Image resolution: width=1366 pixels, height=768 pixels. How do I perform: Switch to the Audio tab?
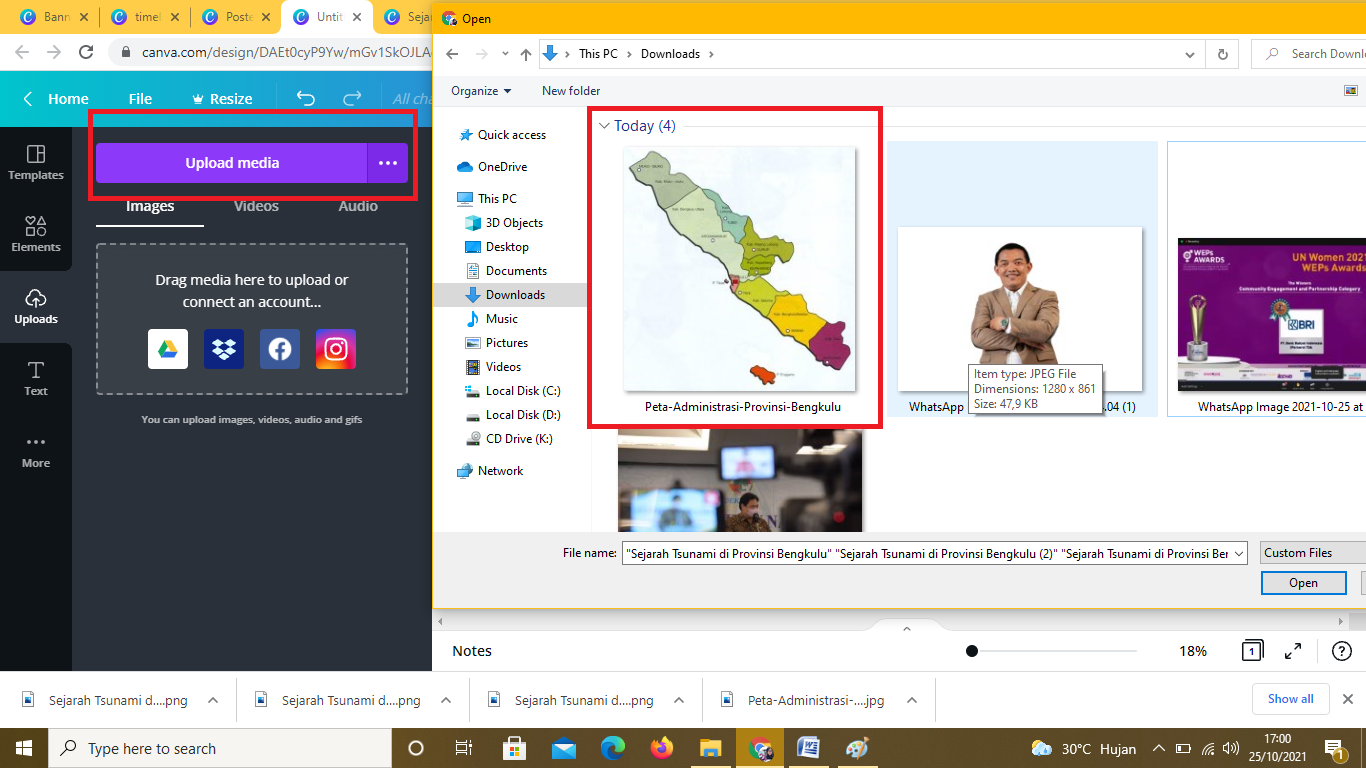click(358, 206)
